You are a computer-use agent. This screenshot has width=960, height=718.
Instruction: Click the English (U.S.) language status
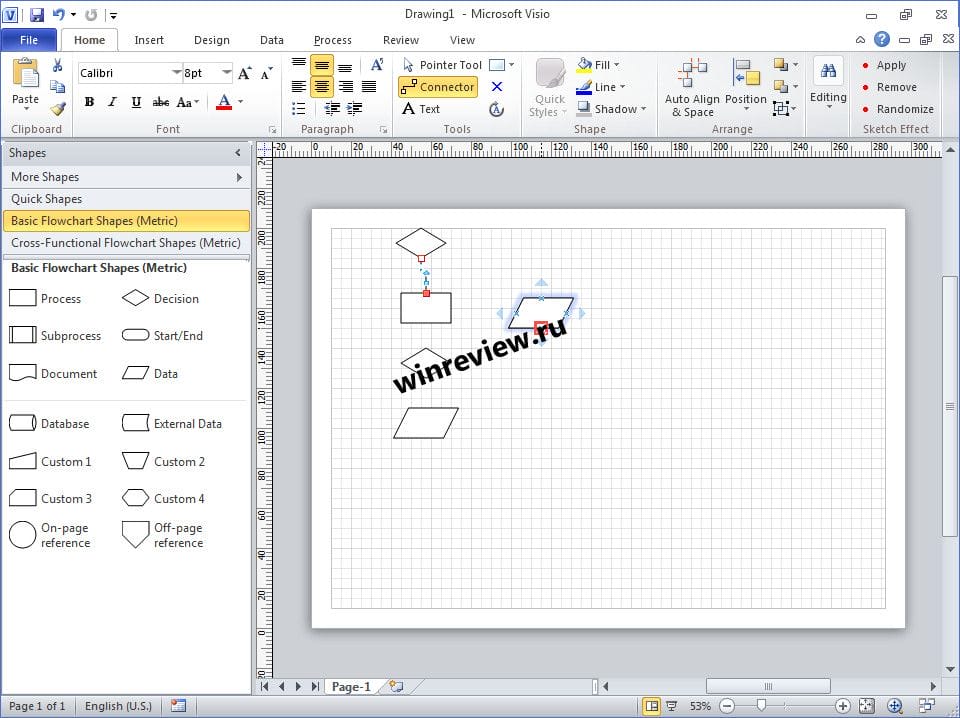pyautogui.click(x=118, y=706)
